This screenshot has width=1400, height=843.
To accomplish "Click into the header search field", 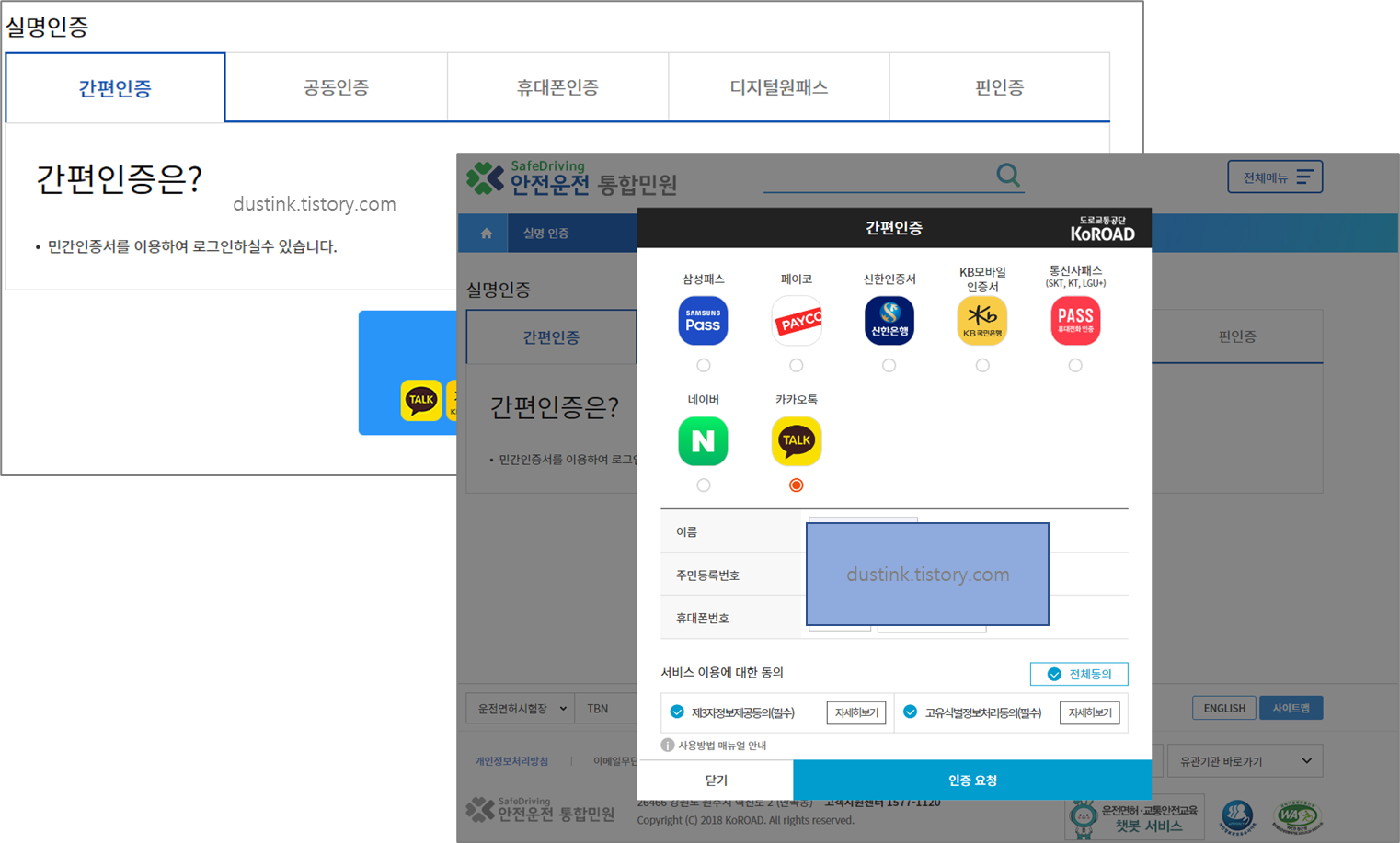I will [x=878, y=176].
